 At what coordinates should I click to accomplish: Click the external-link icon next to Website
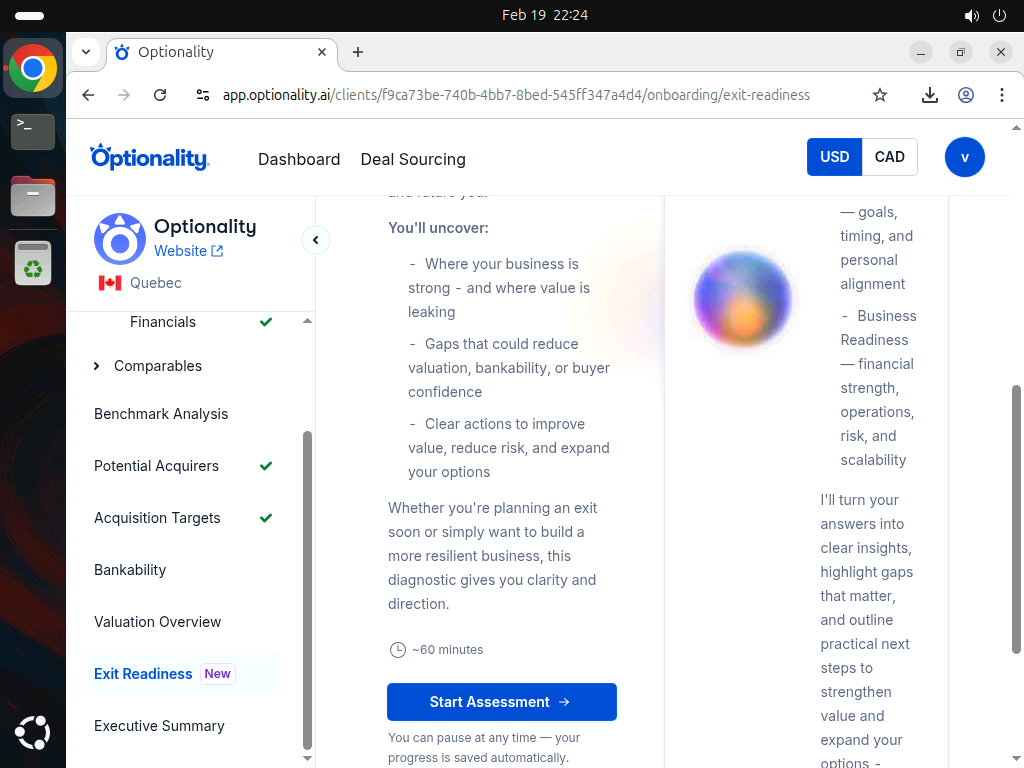point(216,251)
